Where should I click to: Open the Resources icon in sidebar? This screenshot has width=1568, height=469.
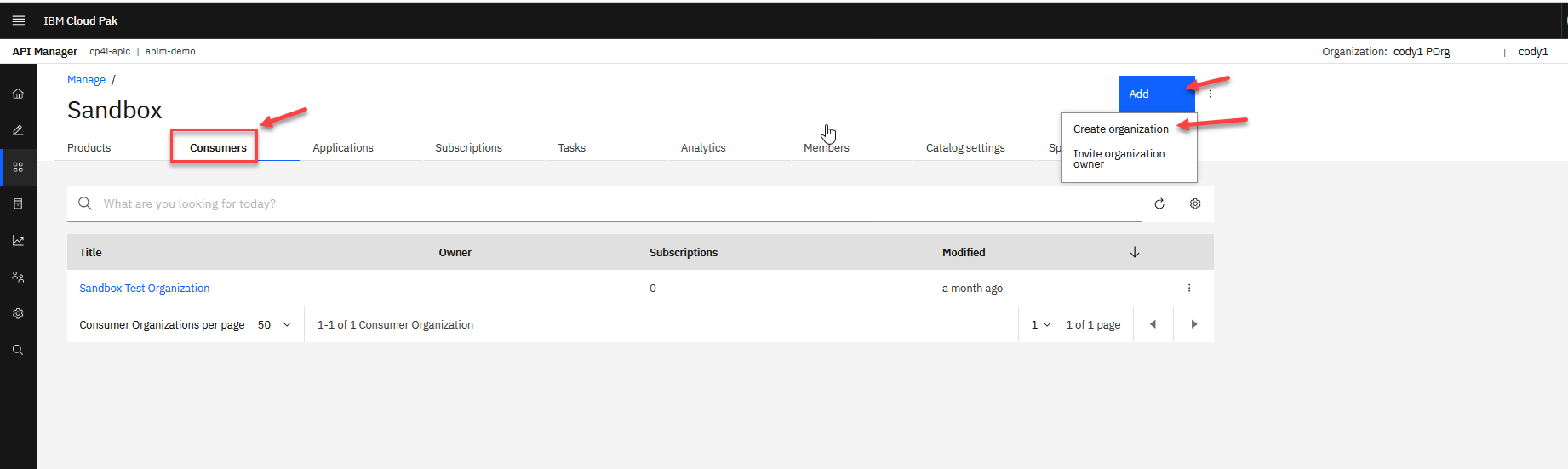pos(18,203)
